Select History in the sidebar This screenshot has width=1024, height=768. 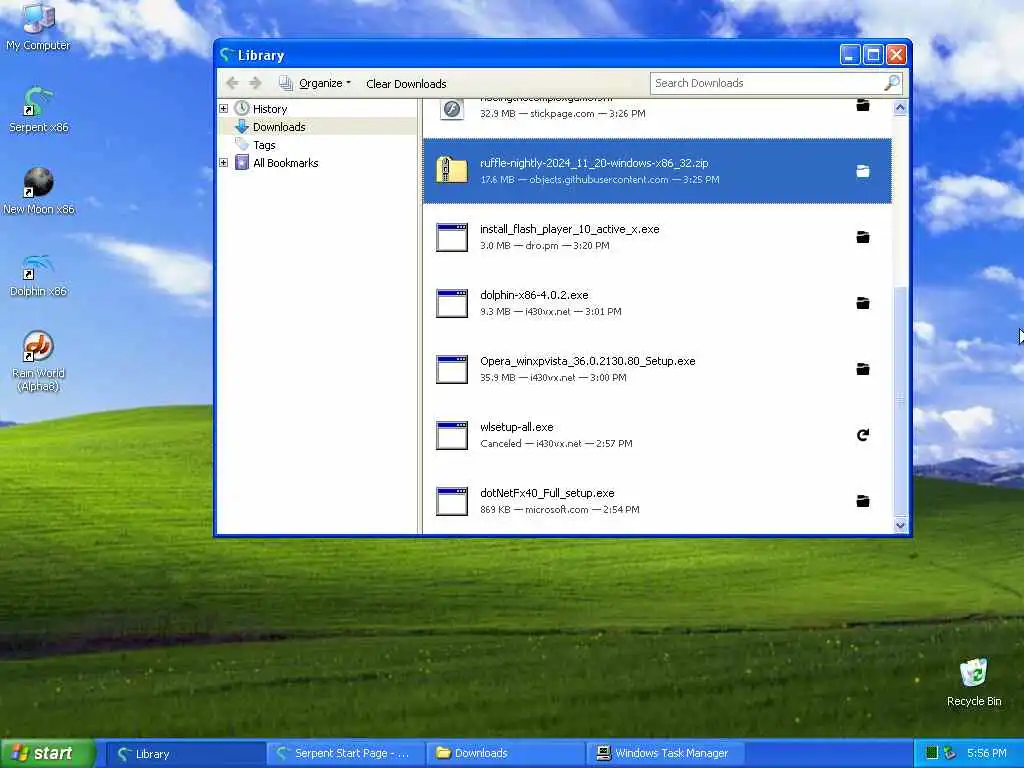[x=270, y=108]
